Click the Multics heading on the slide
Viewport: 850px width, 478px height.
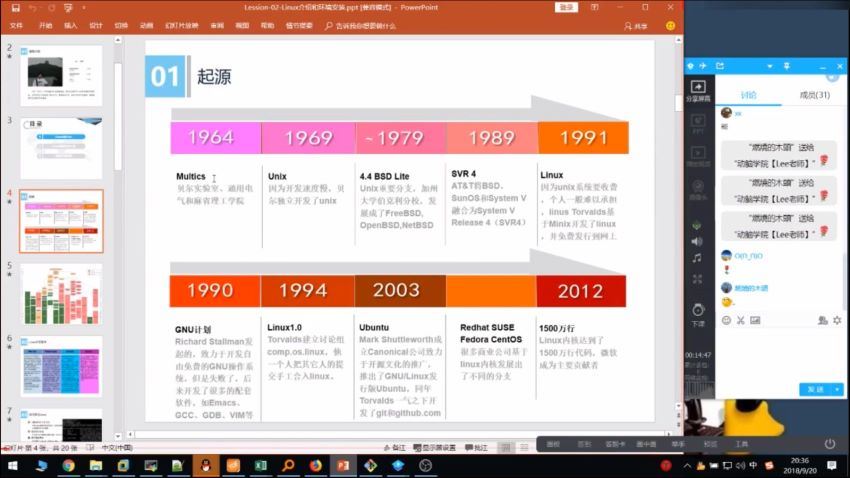[191, 176]
